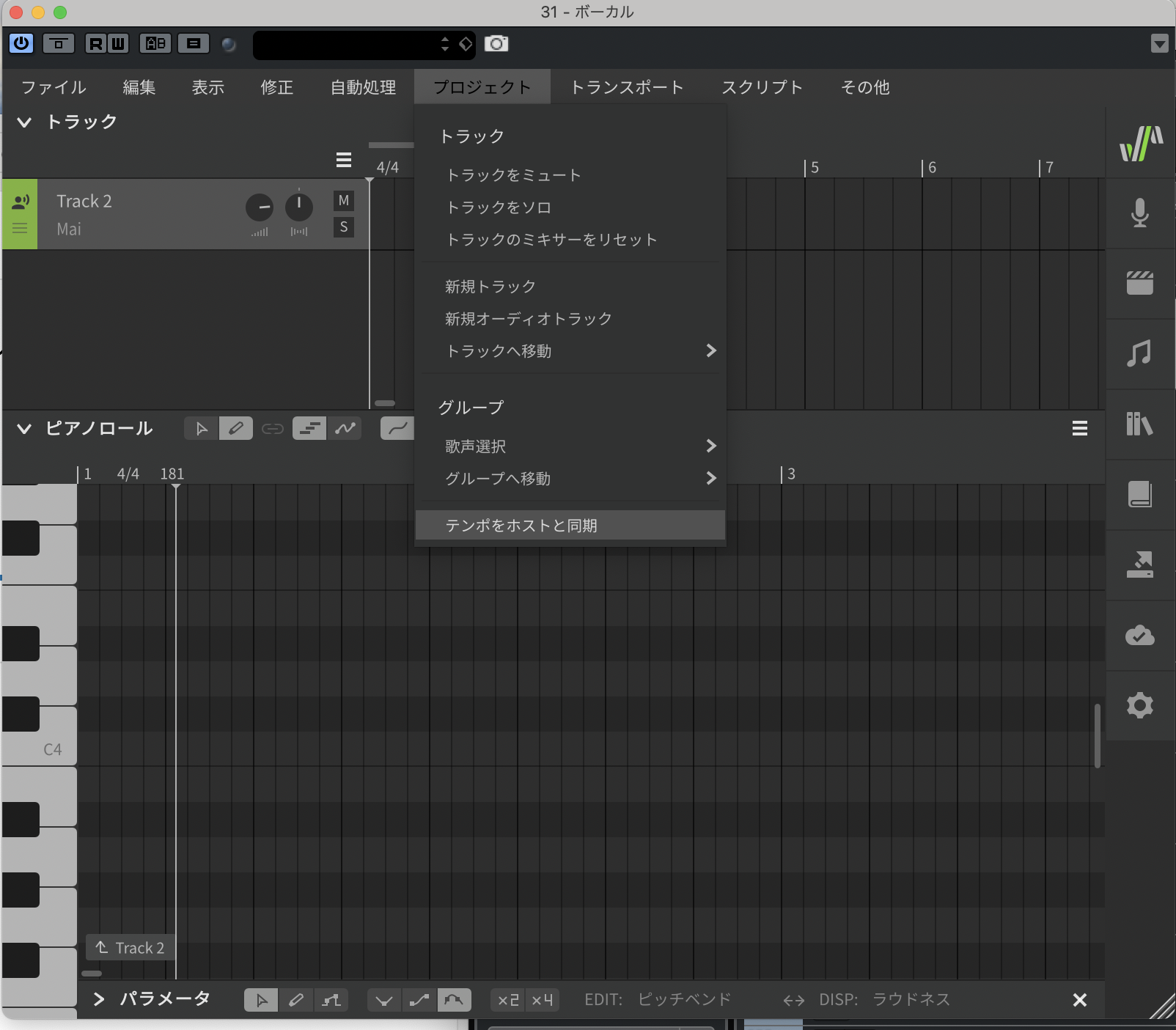The width and height of the screenshot is (1176, 1030).
Task: Open the library books panel in sidebar
Action: [1139, 424]
